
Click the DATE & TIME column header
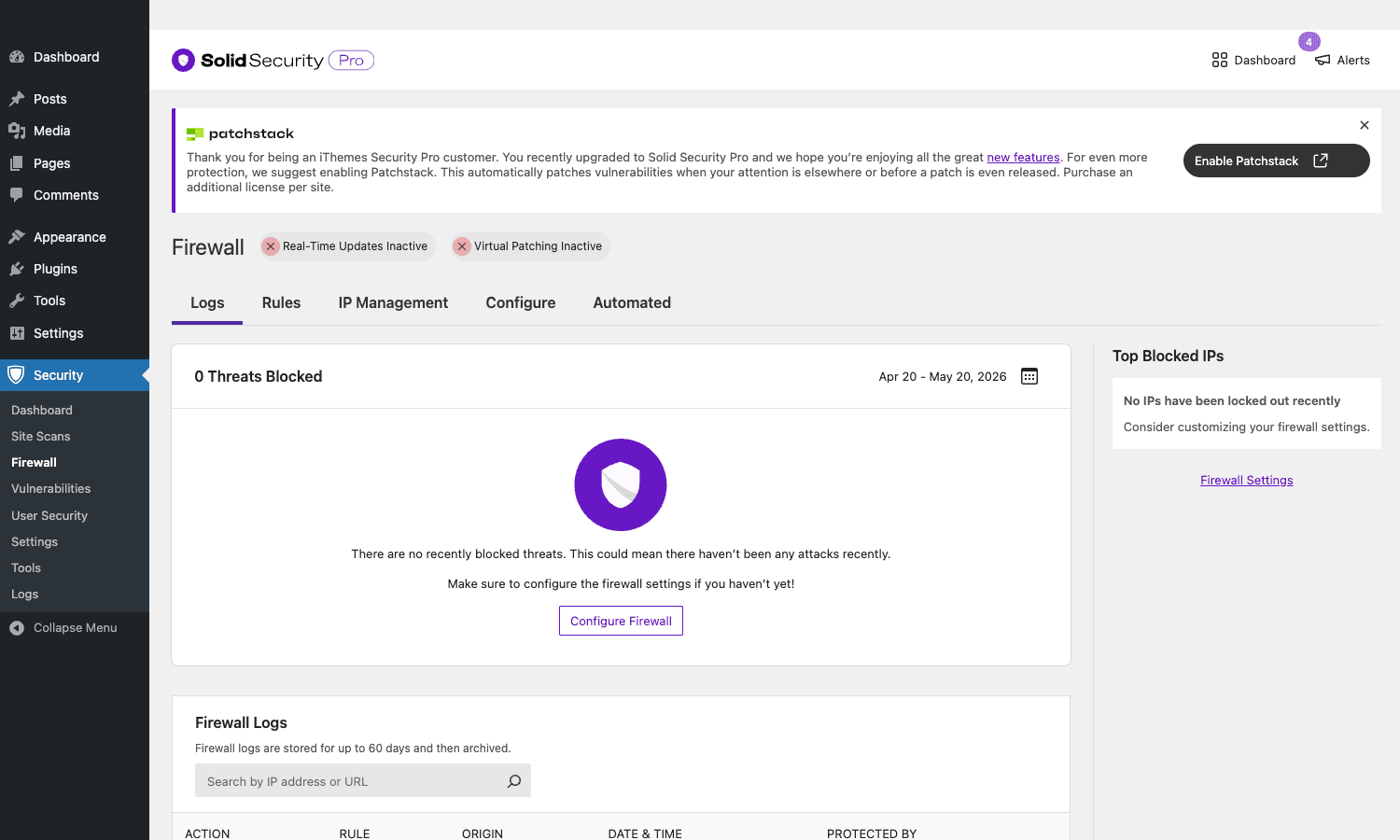[645, 833]
